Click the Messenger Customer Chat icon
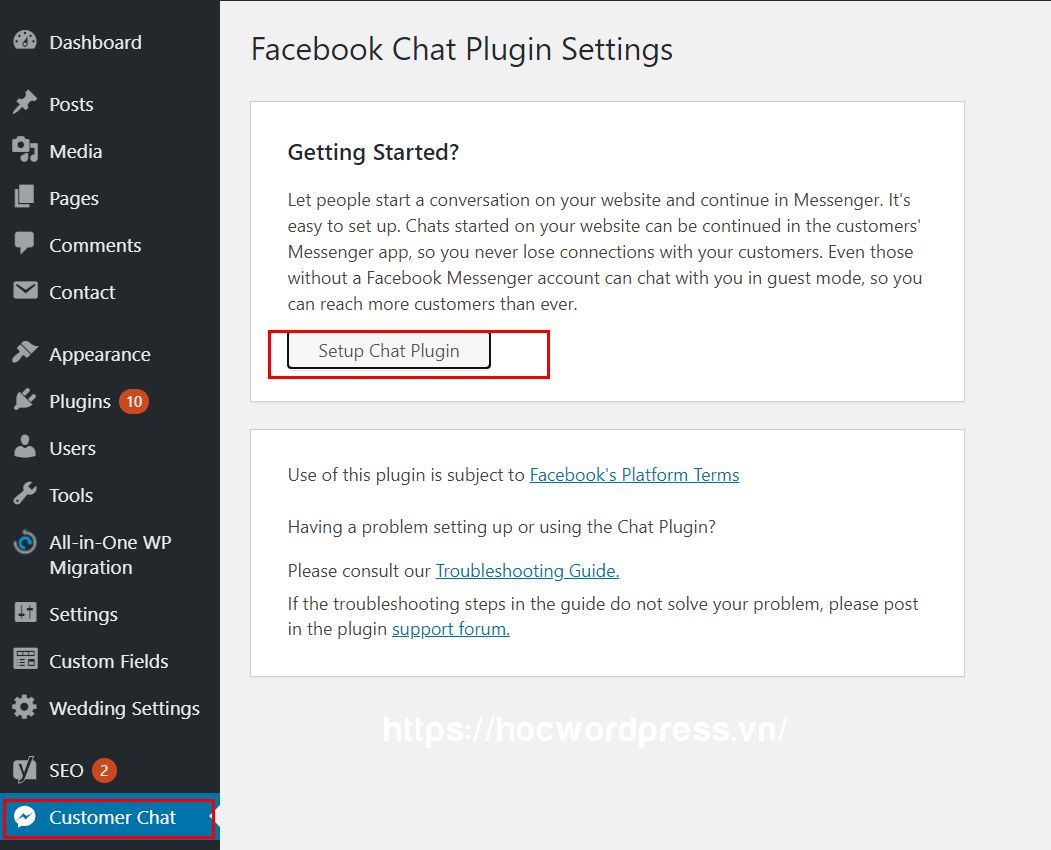This screenshot has width=1051, height=850. (x=25, y=817)
